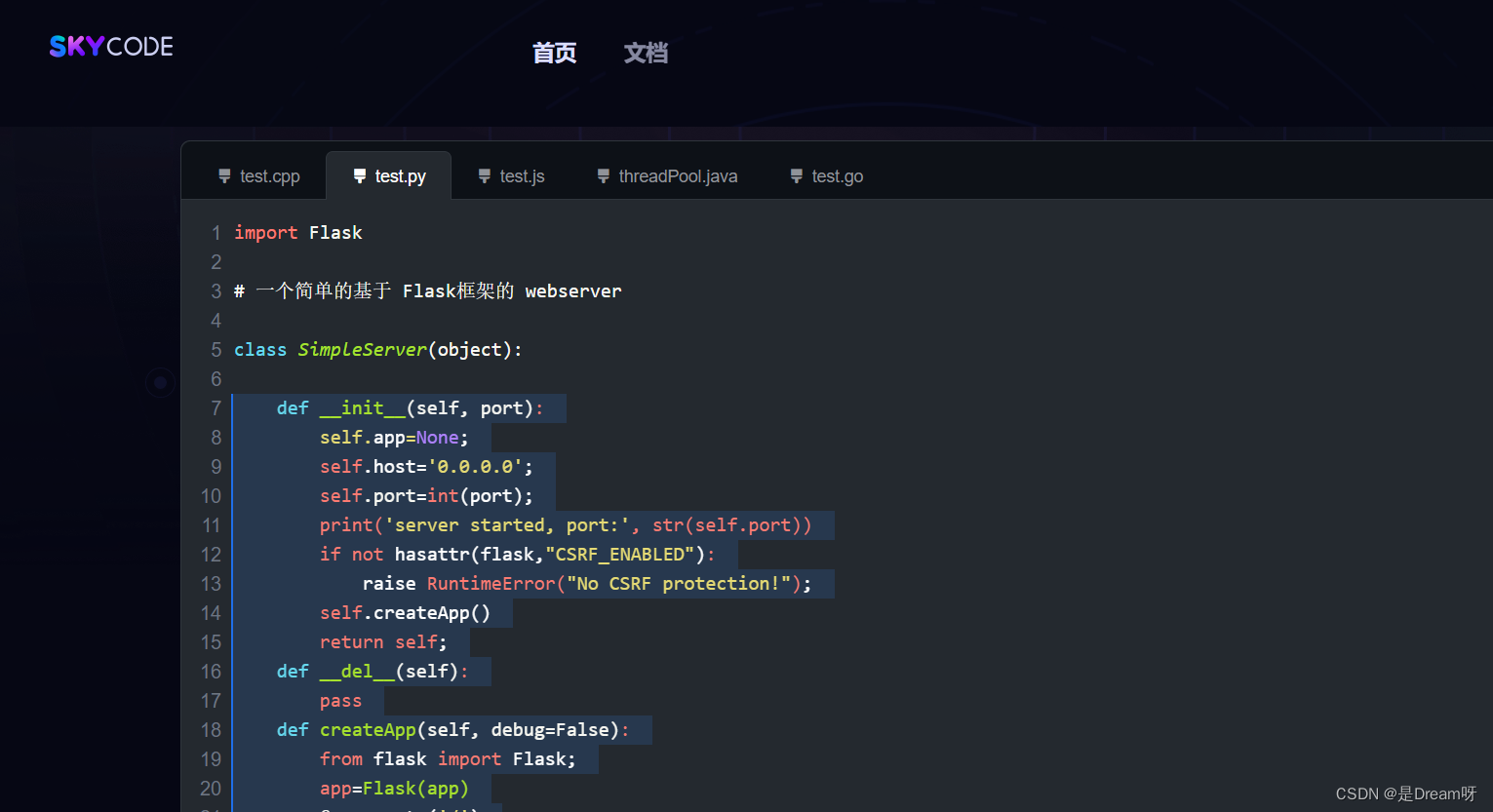Click the 'self.createApp()' line
Viewport: 1493px width, 812px height.
pyautogui.click(x=405, y=613)
